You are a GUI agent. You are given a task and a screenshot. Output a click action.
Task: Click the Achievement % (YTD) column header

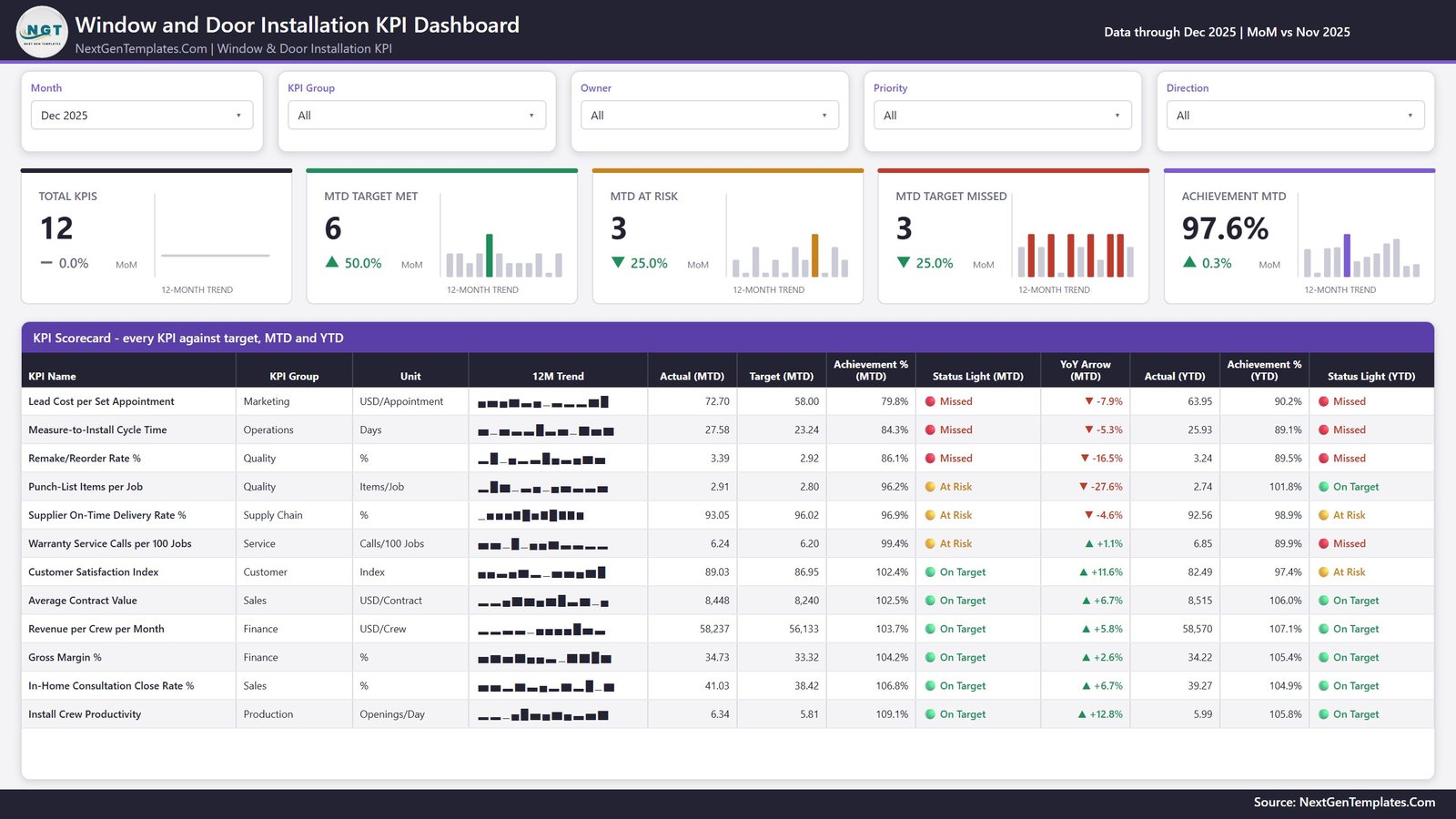[x=1264, y=370]
